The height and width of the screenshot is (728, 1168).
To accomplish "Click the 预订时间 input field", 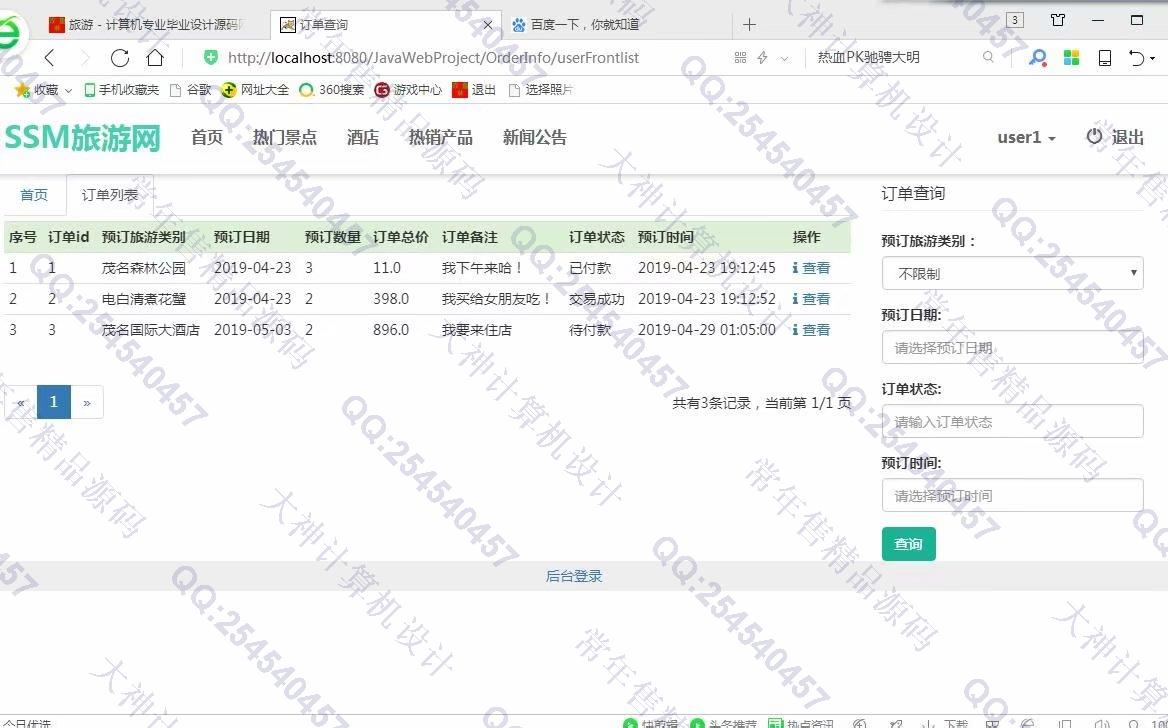I will pos(1012,495).
